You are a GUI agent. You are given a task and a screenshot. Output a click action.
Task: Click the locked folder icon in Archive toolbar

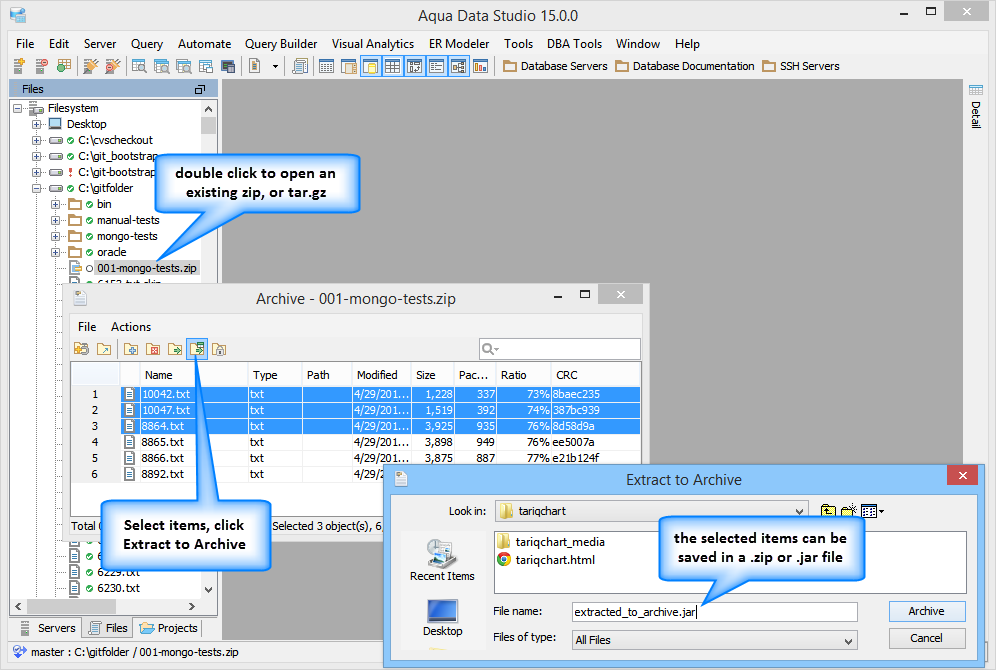pyautogui.click(x=219, y=349)
